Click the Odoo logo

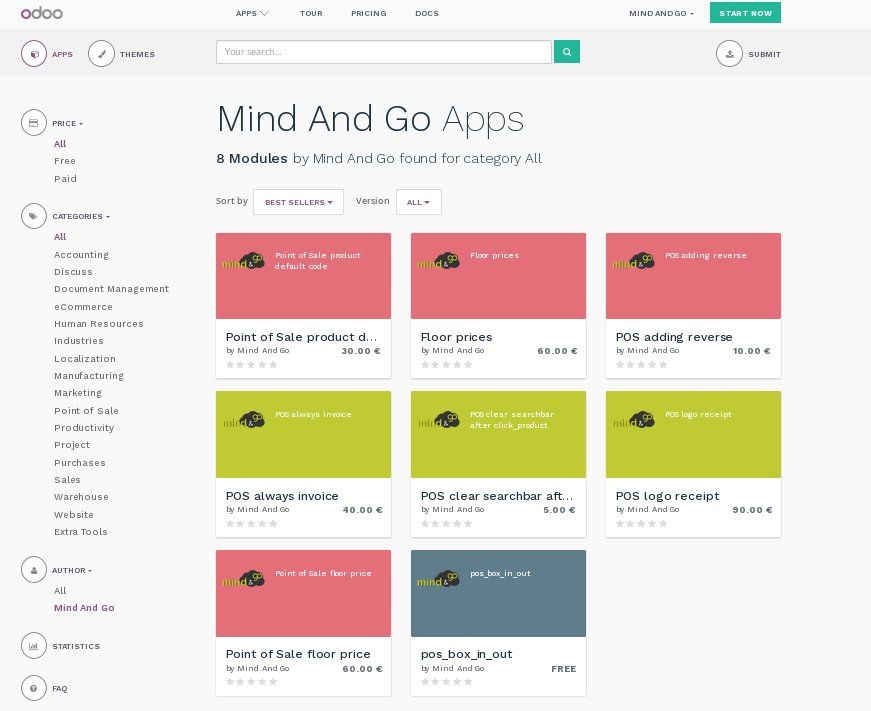tap(42, 13)
